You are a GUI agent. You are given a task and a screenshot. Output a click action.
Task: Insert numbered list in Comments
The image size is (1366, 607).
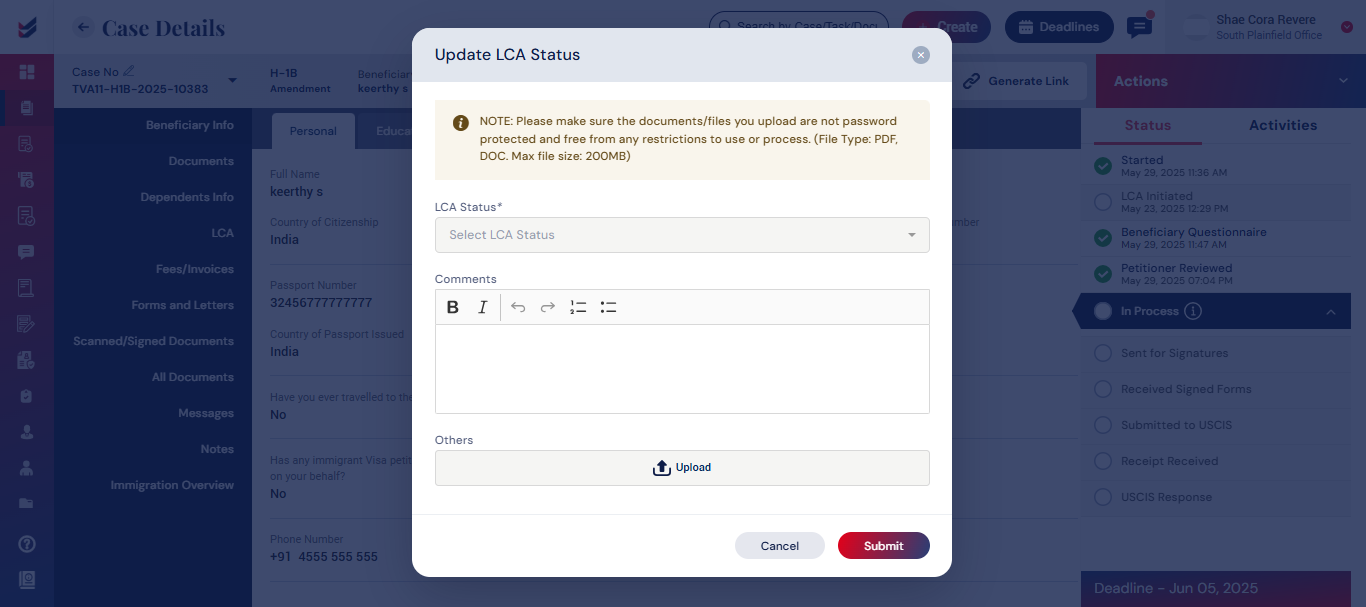578,307
